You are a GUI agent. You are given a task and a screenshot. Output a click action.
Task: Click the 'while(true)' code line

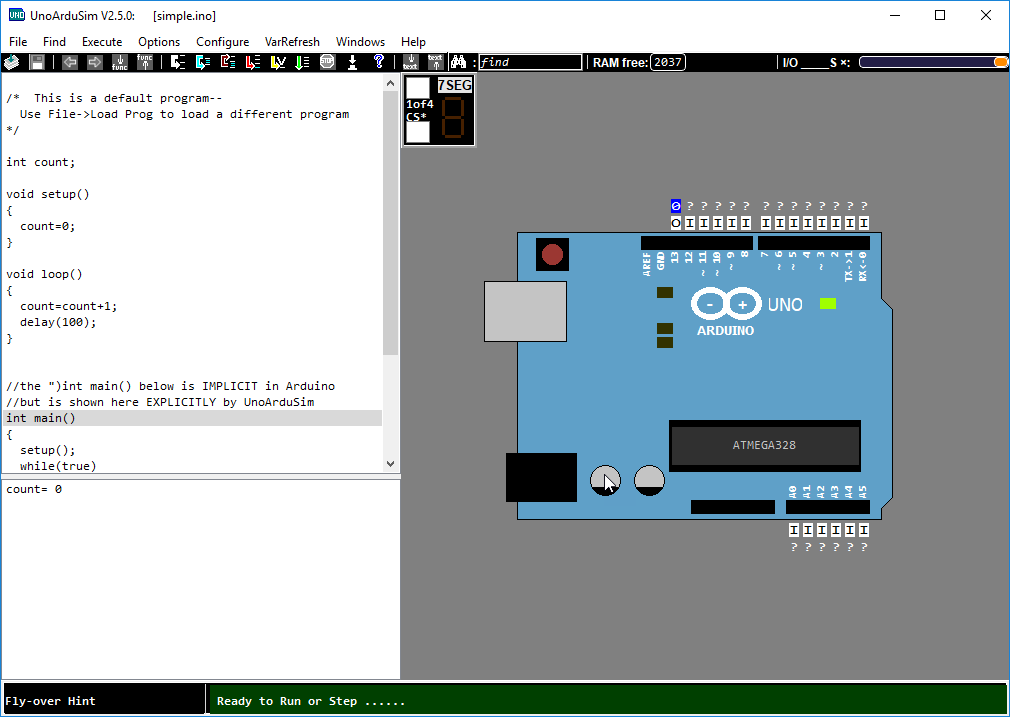[58, 466]
